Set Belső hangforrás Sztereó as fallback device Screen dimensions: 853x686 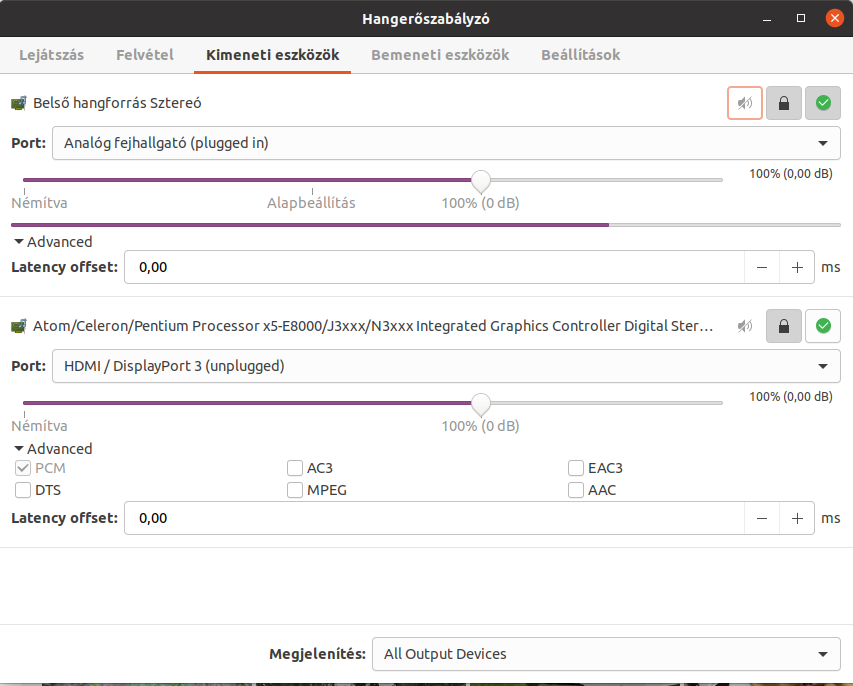(823, 103)
